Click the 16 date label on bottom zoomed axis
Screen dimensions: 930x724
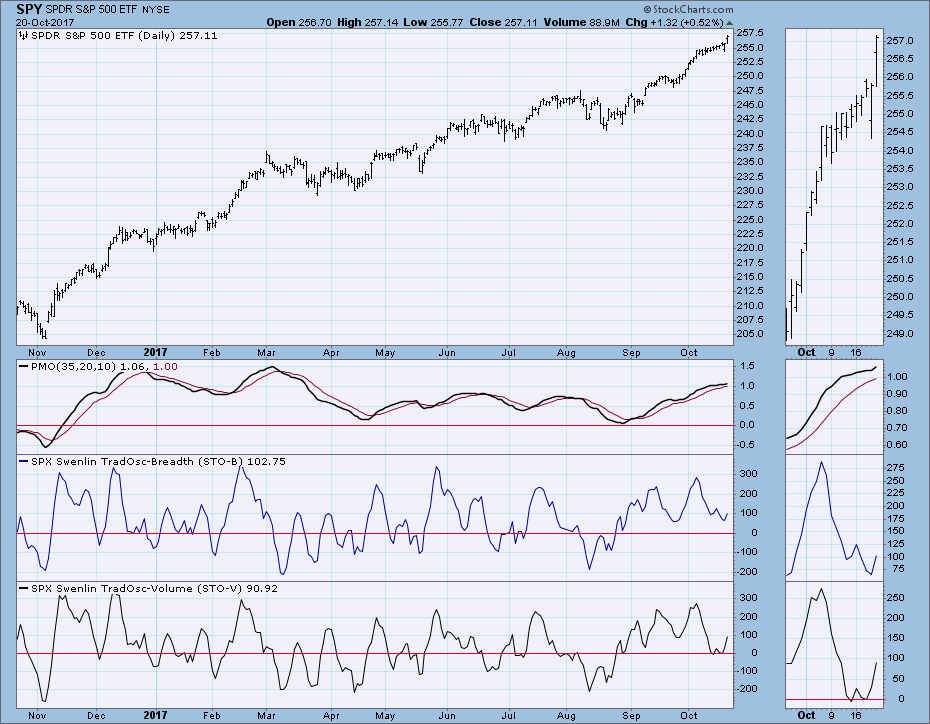click(x=855, y=716)
